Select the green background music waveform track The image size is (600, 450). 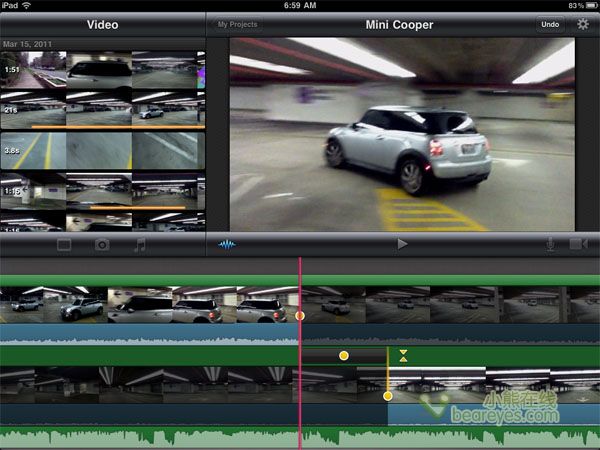(300, 437)
